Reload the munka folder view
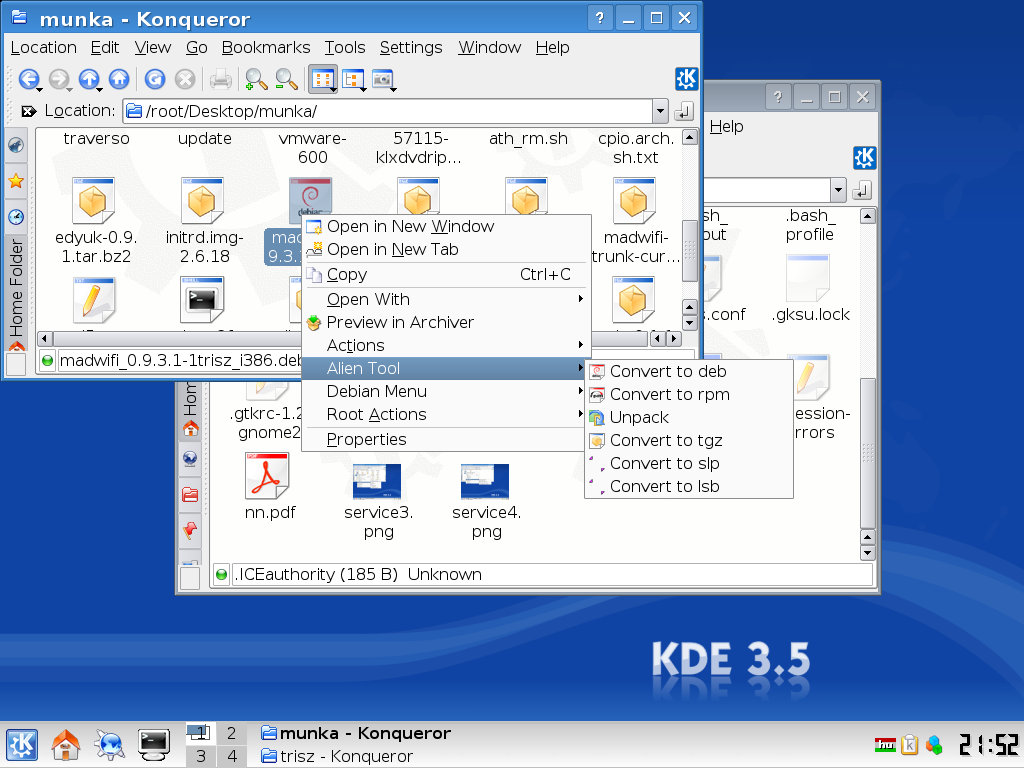 tap(155, 79)
